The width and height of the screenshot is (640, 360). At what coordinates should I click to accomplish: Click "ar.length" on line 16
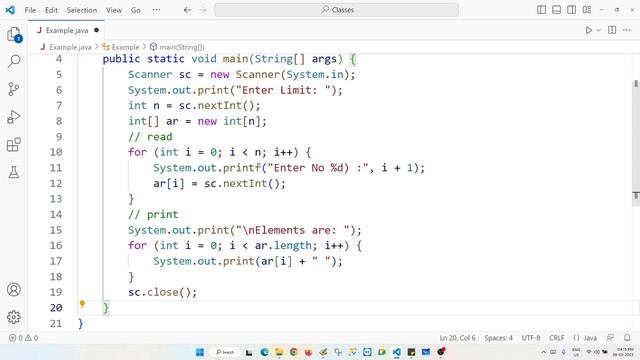(x=283, y=246)
